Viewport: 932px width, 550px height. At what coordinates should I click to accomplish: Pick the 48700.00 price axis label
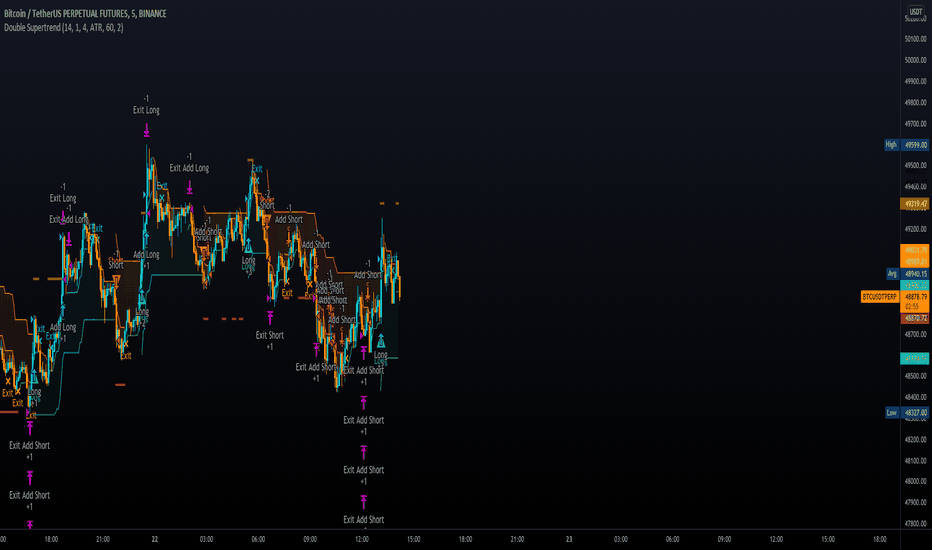[x=915, y=334]
